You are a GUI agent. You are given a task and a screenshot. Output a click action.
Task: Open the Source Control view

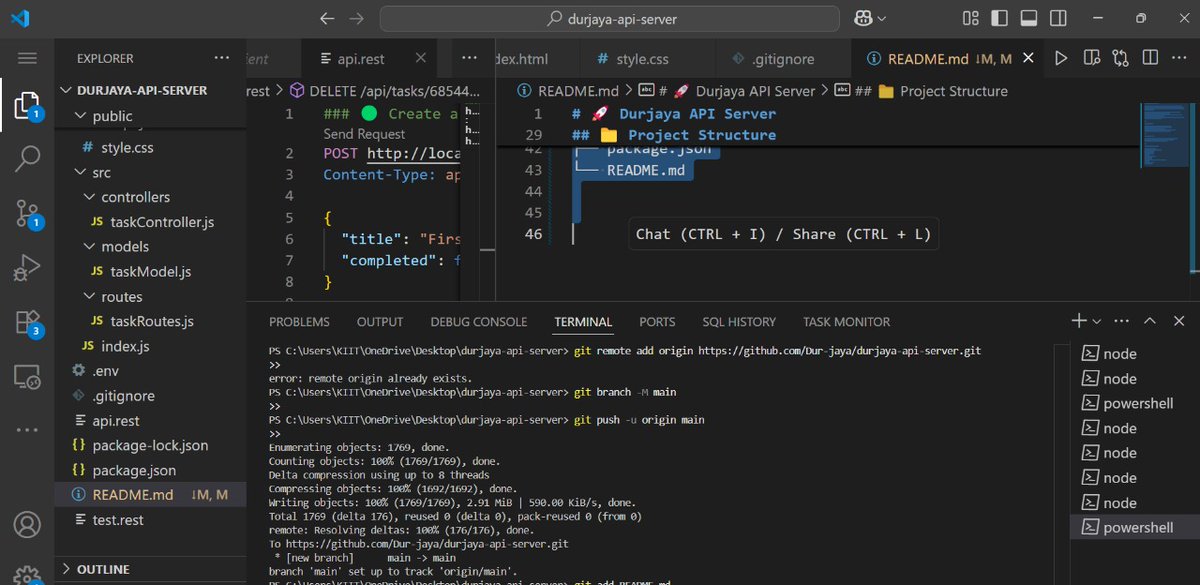pos(27,212)
